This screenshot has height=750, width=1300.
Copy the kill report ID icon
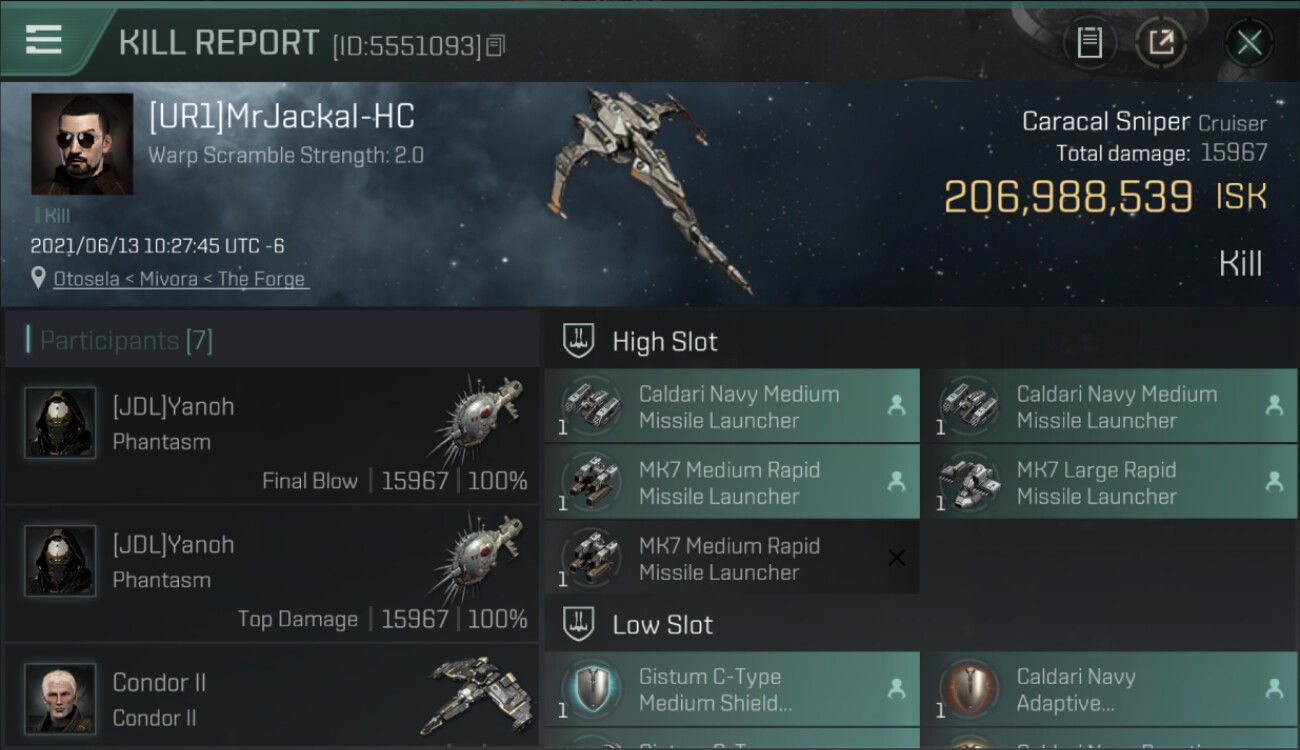click(x=497, y=45)
